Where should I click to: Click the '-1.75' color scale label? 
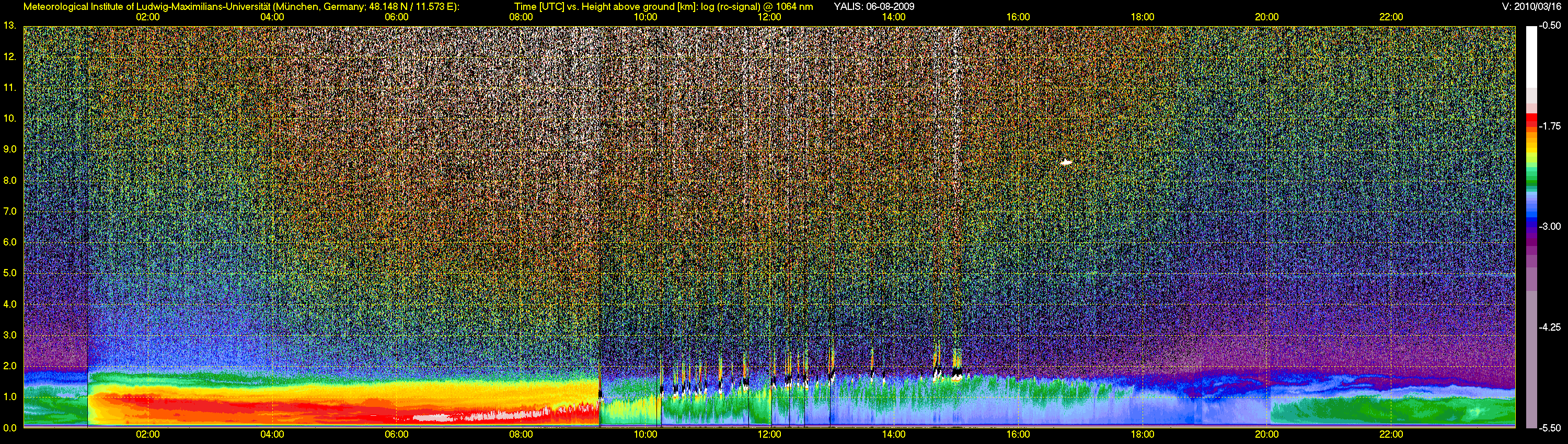tap(1550, 126)
